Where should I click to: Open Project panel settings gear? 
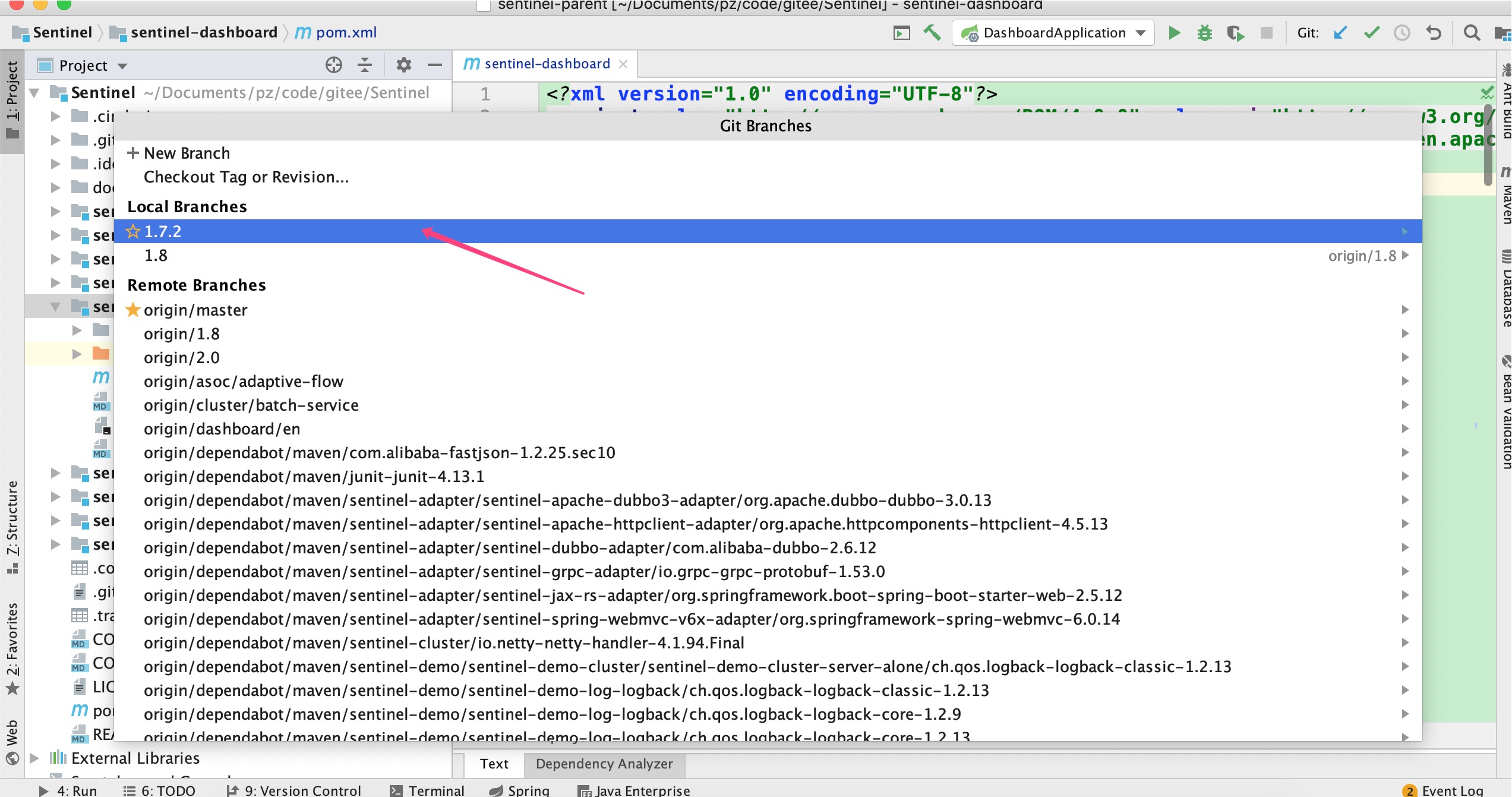click(404, 65)
